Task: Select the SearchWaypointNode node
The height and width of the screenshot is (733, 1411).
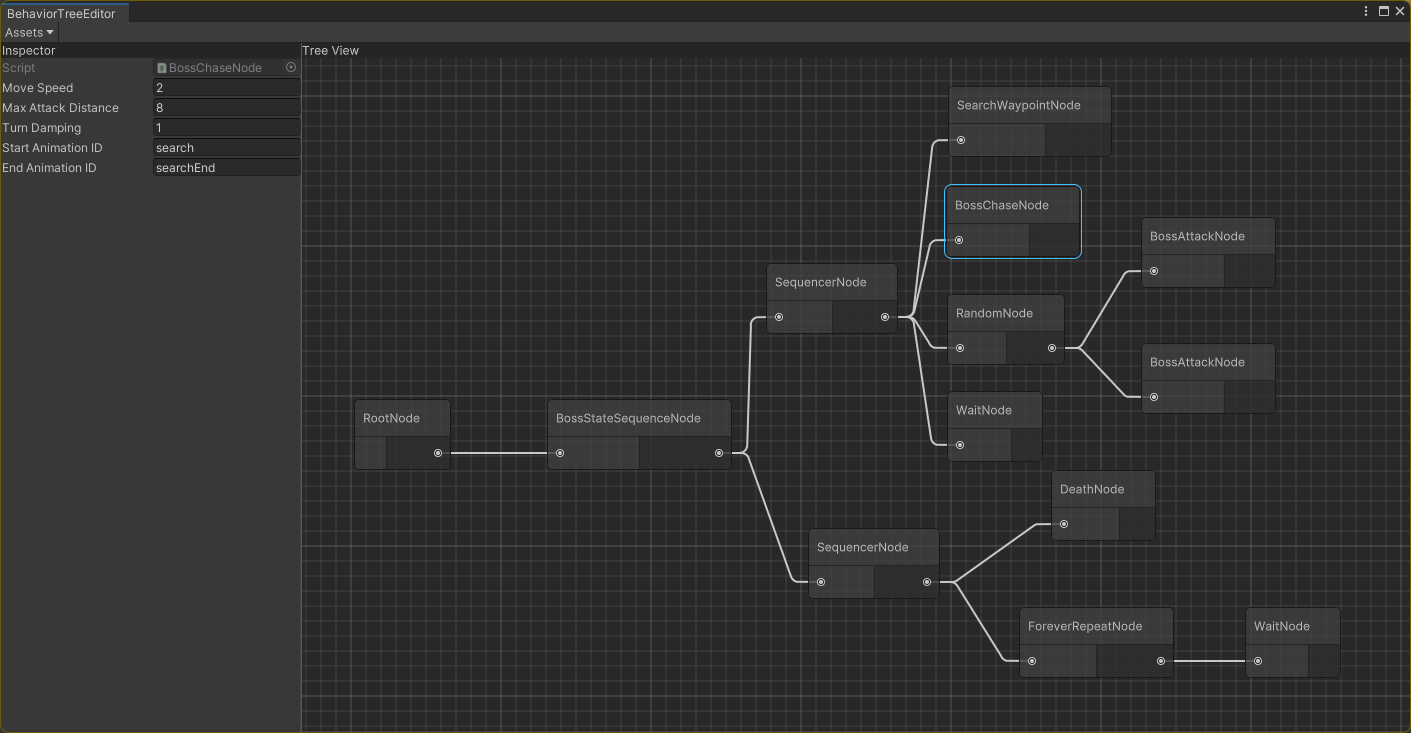Action: [1030, 121]
